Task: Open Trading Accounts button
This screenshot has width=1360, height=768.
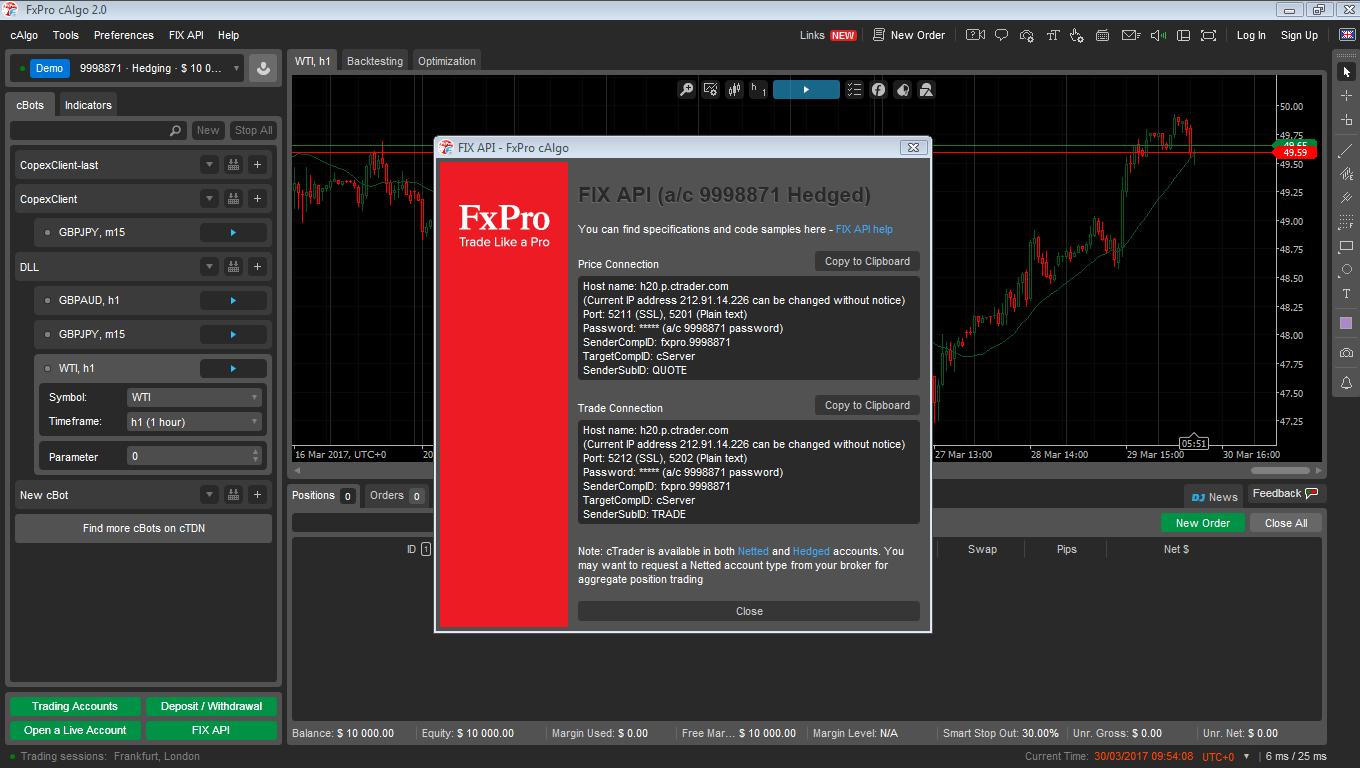Action: click(75, 706)
